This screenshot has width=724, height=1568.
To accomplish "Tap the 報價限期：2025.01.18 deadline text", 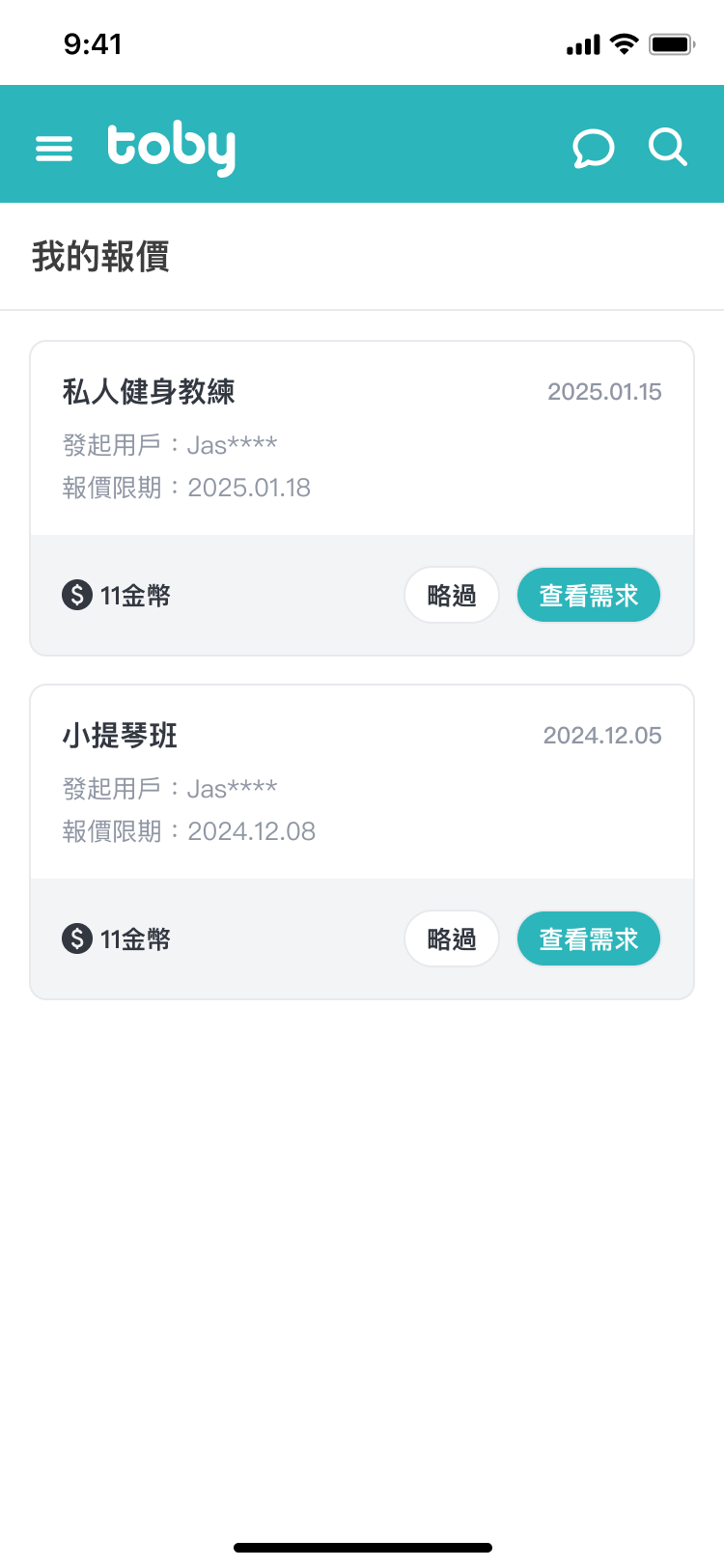I will coord(186,488).
